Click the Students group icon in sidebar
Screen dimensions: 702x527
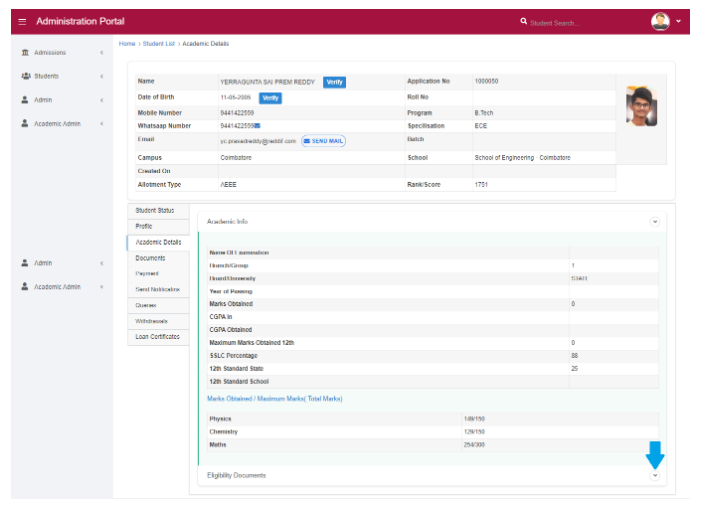[25, 76]
